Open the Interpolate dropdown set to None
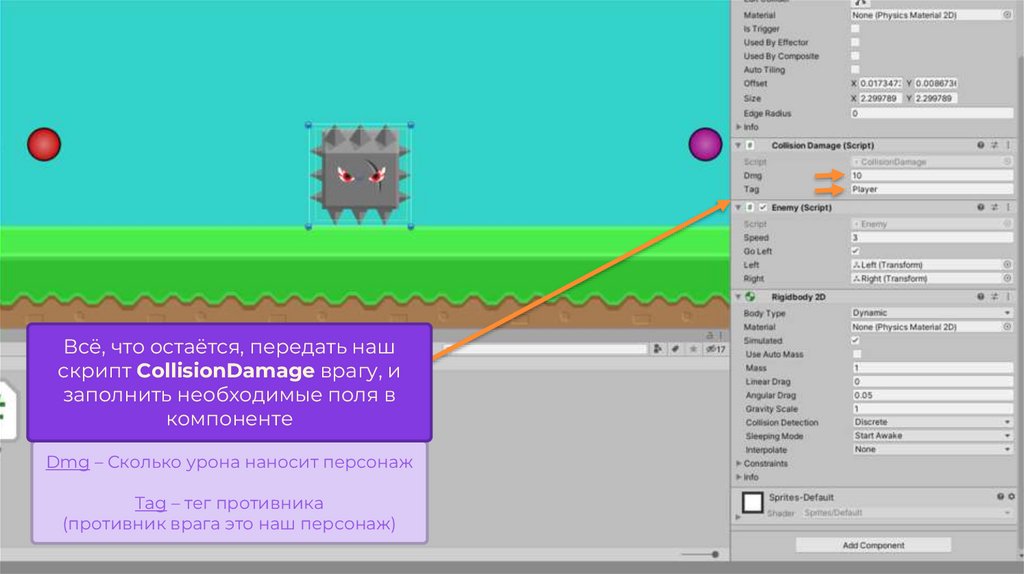 [932, 449]
